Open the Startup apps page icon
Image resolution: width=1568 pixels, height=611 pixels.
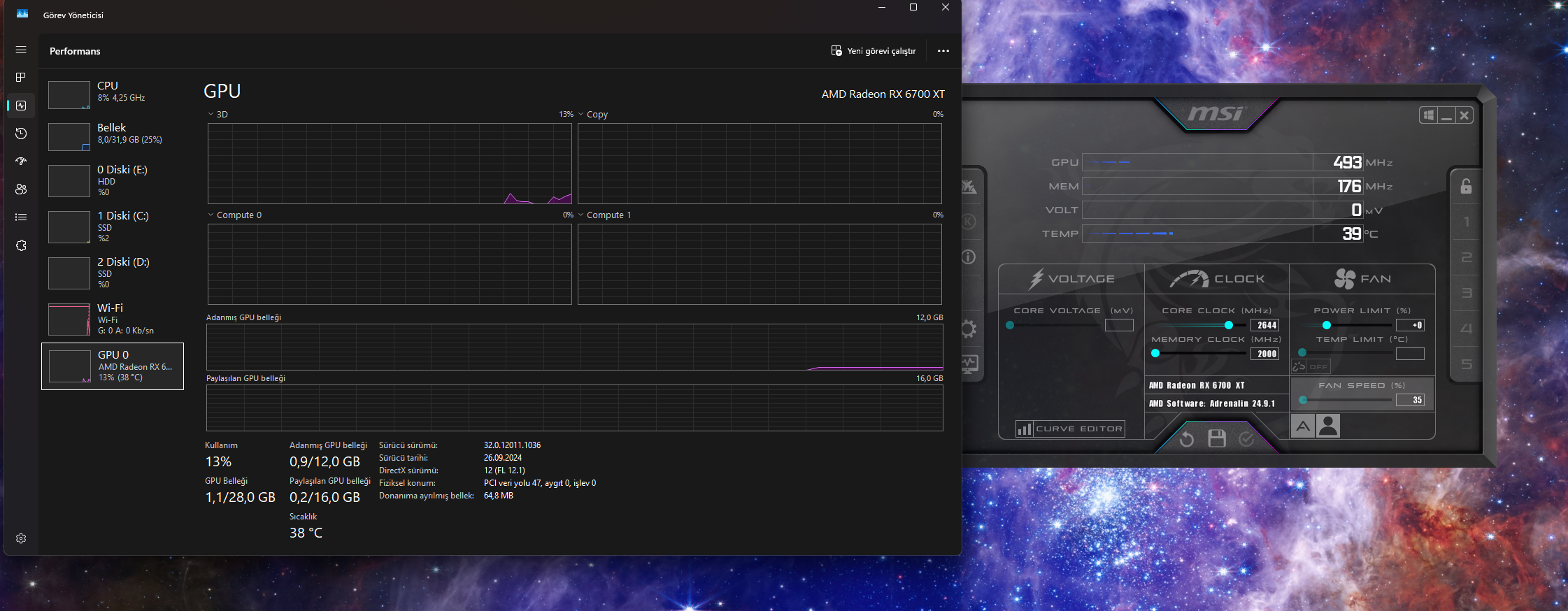tap(21, 161)
